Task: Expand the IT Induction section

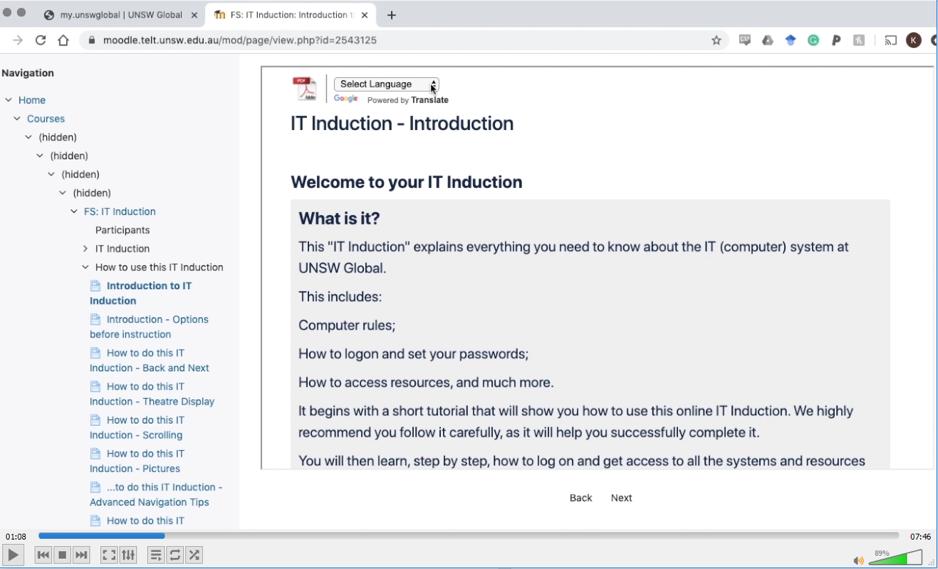Action: click(85, 248)
